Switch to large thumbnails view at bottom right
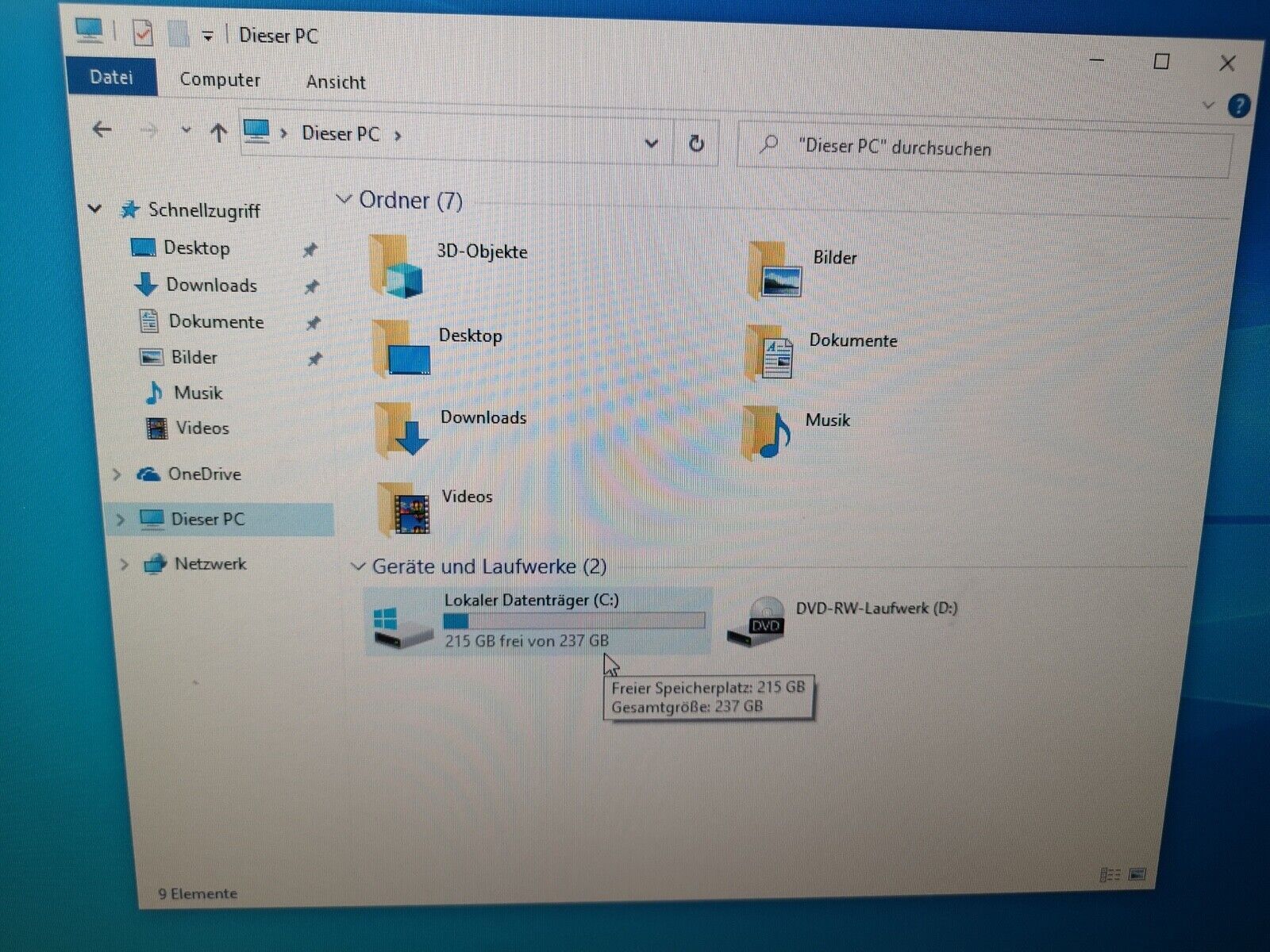Screen dimensions: 1270x952 click(1137, 874)
